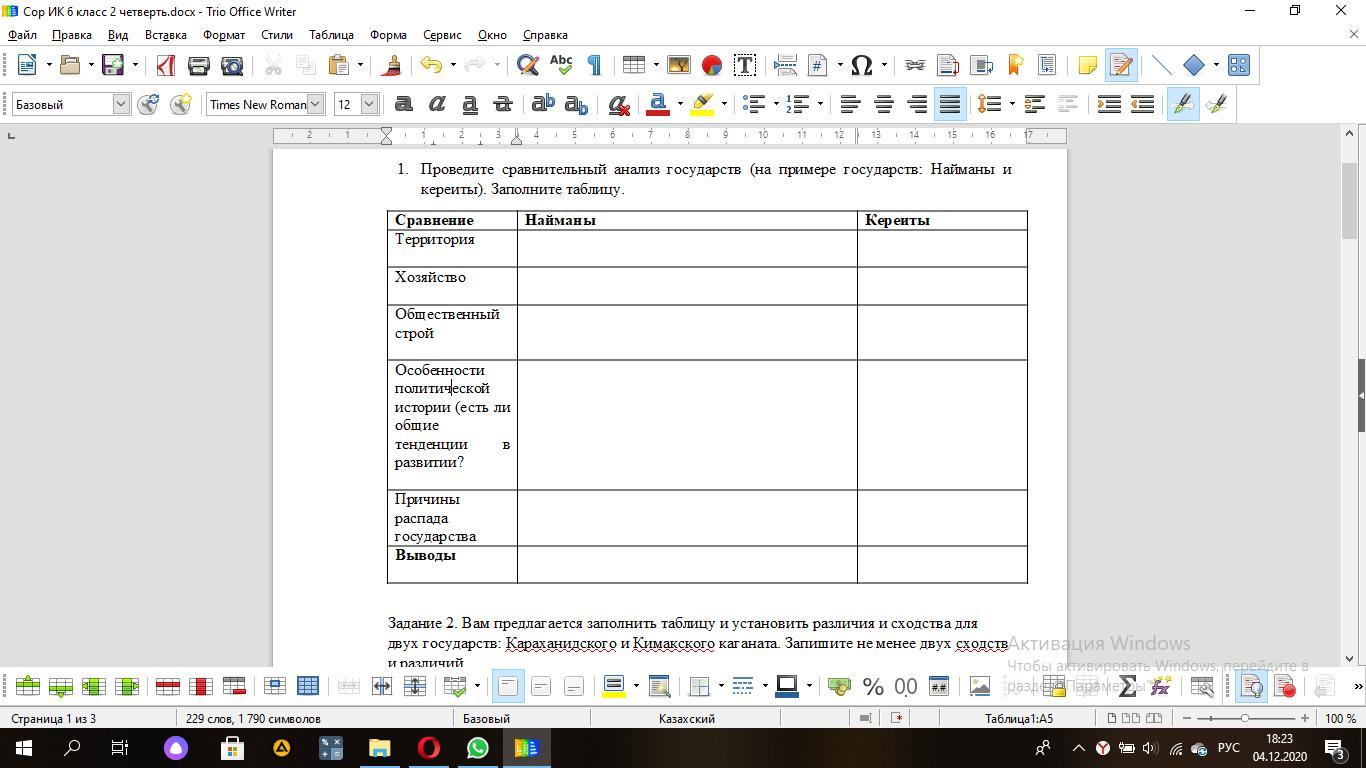The image size is (1366, 768).
Task: Open highlighting color dropdown arrow
Action: point(724,104)
